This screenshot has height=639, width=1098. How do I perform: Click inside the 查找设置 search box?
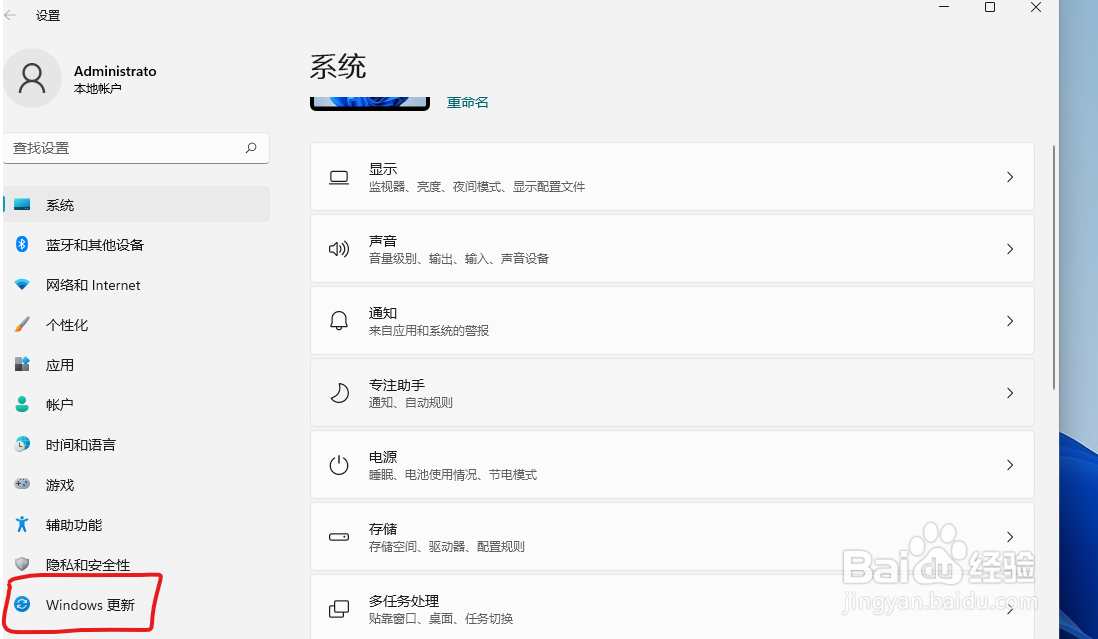137,147
